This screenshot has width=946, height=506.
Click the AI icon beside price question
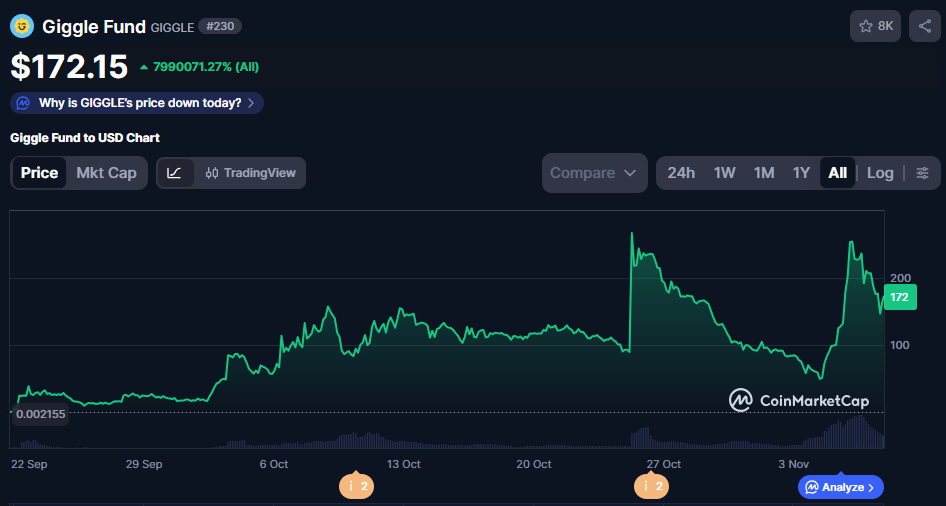(x=24, y=103)
